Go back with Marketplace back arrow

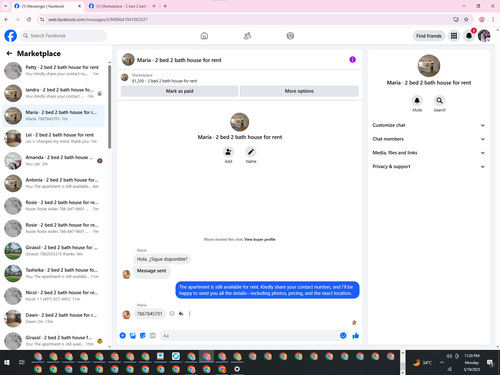point(9,53)
